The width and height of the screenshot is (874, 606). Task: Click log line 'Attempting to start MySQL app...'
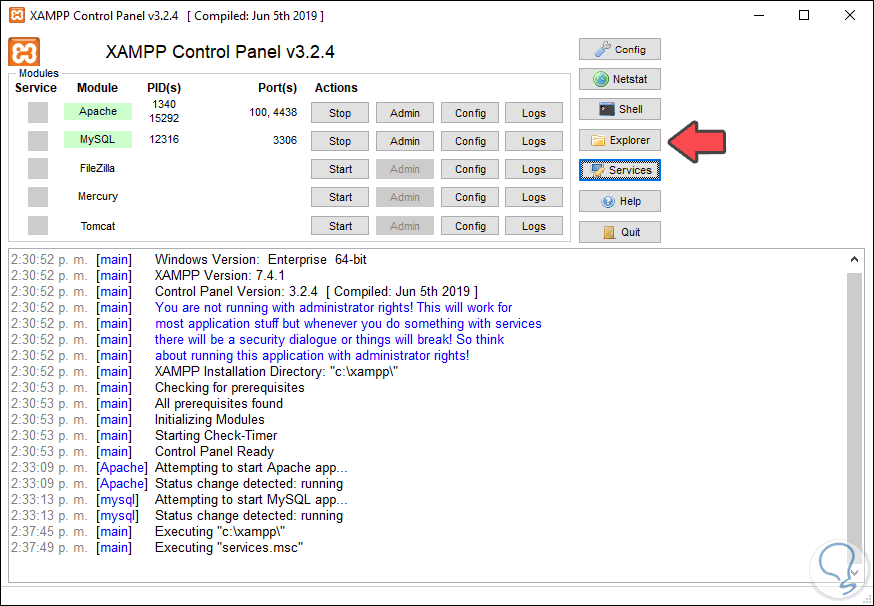coord(251,500)
